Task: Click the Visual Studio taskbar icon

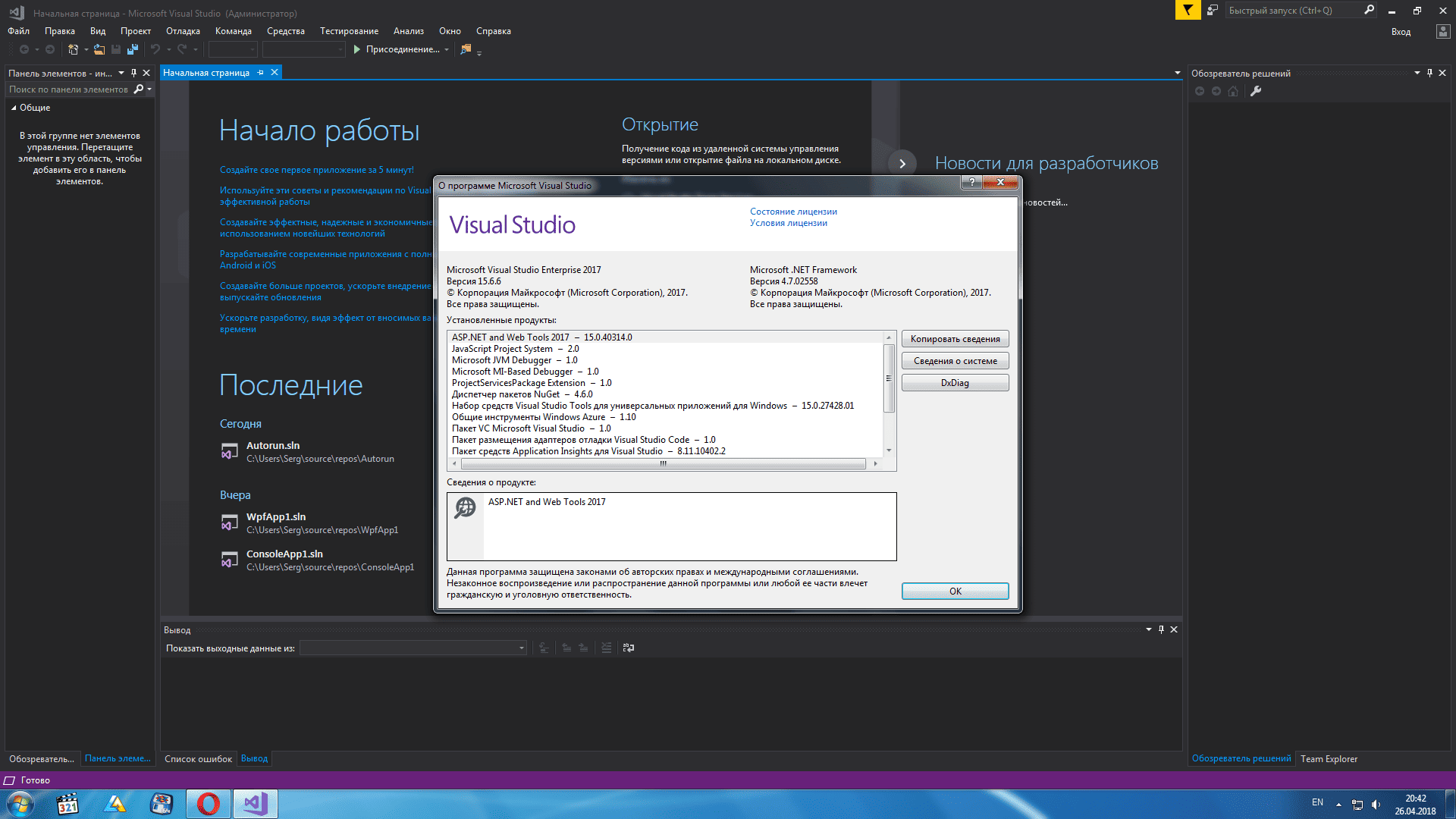Action: [x=256, y=804]
